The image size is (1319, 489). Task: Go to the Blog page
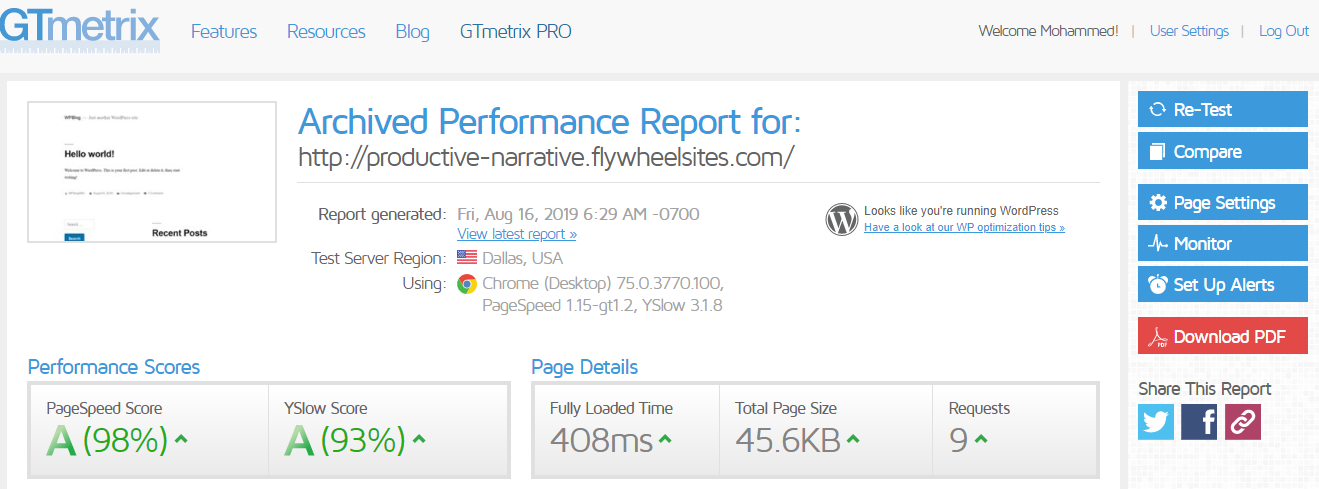(x=412, y=31)
